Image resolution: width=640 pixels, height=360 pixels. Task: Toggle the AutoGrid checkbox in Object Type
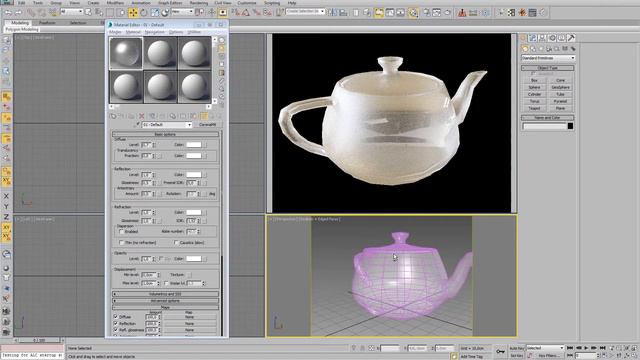tap(533, 74)
